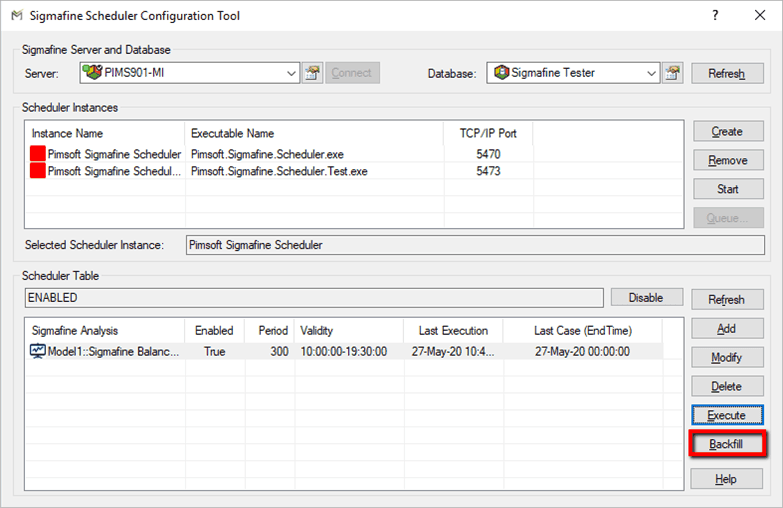This screenshot has width=783, height=508.
Task: Click the Last Case (EndTime) column header
Action: point(583,331)
